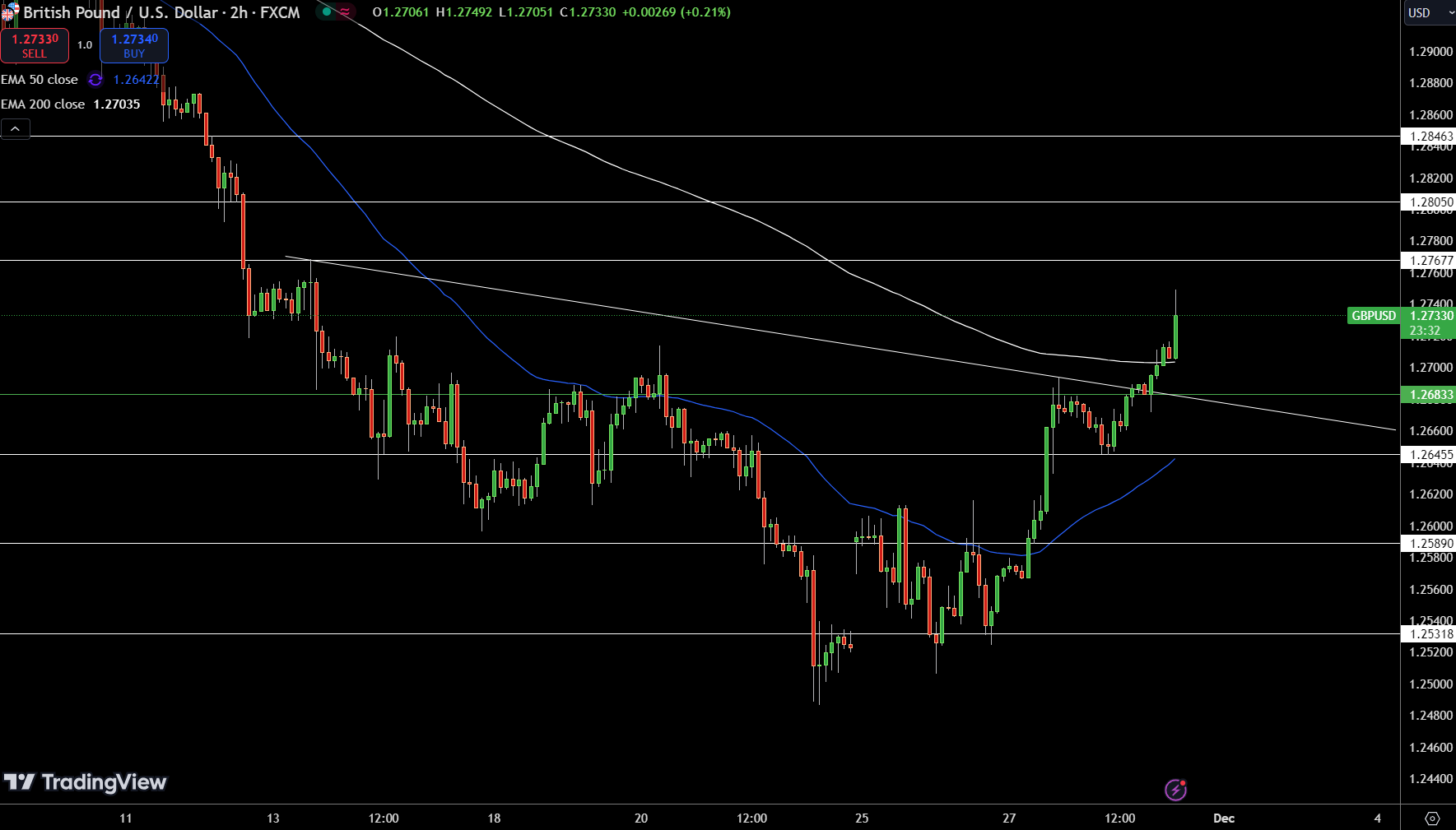Screen dimensions: 1456x830
Task: Click the 1.27677 horizontal line price label
Action: click(x=1428, y=261)
